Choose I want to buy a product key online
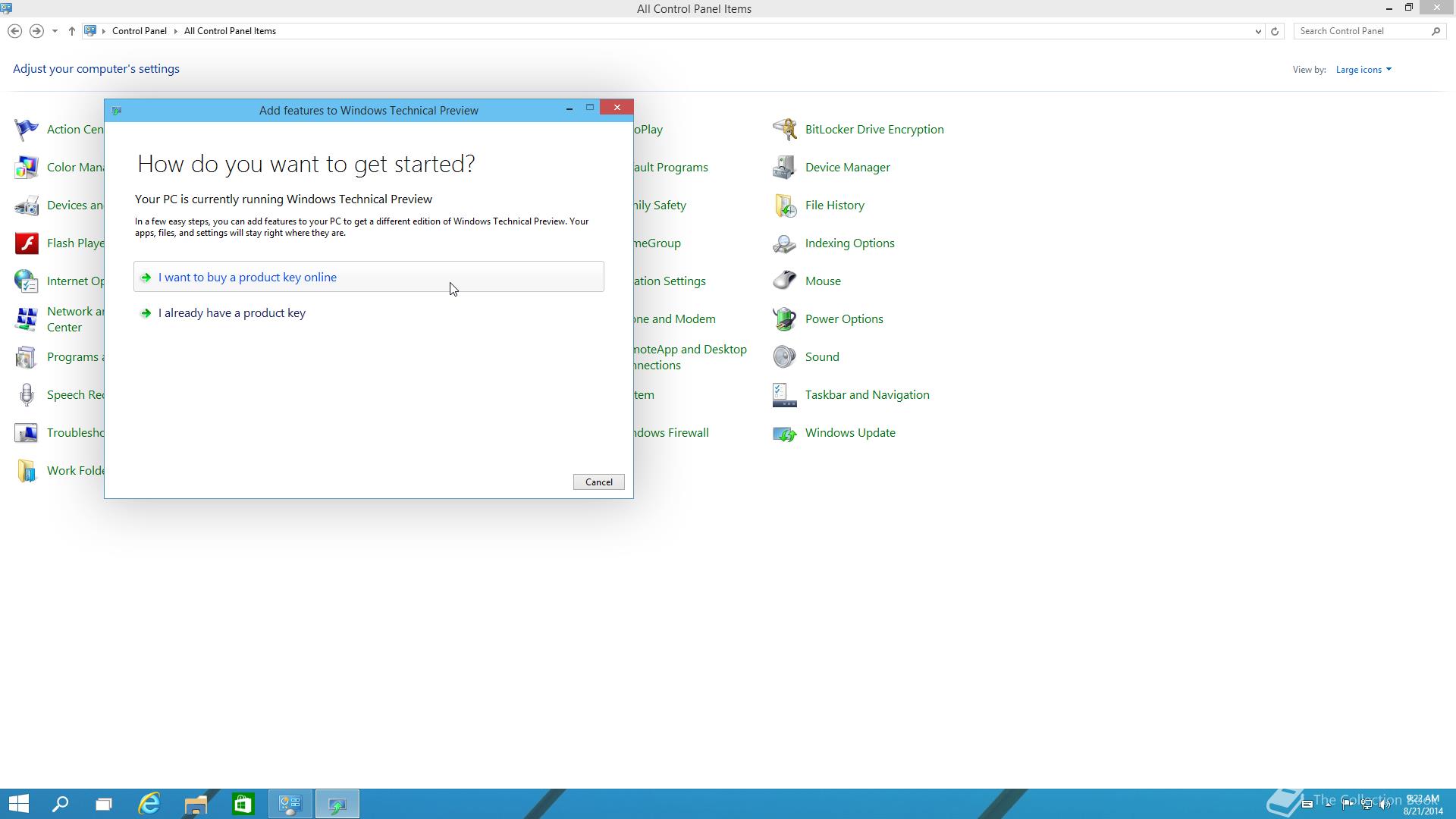The width and height of the screenshot is (1456, 819). tap(247, 278)
